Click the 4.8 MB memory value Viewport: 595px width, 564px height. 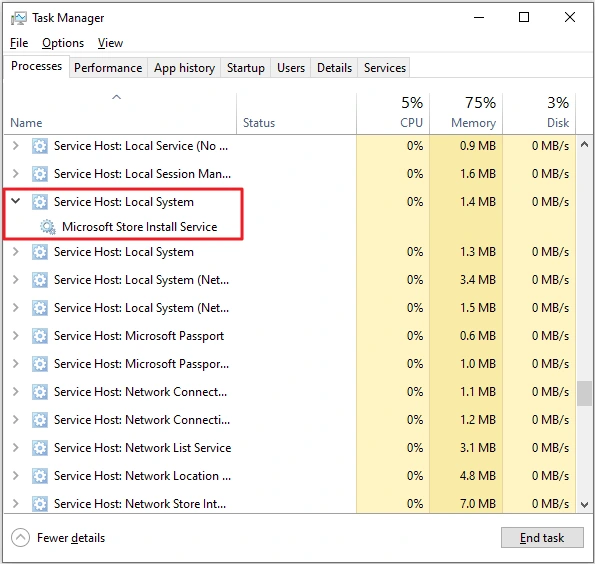click(x=478, y=476)
